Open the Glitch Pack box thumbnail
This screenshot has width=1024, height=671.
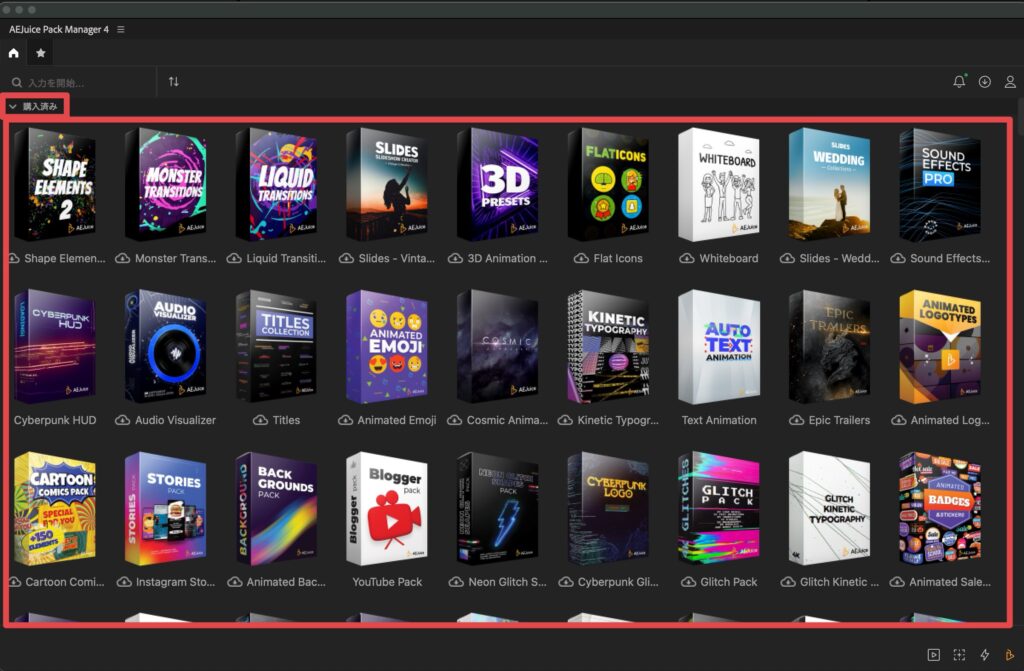719,508
